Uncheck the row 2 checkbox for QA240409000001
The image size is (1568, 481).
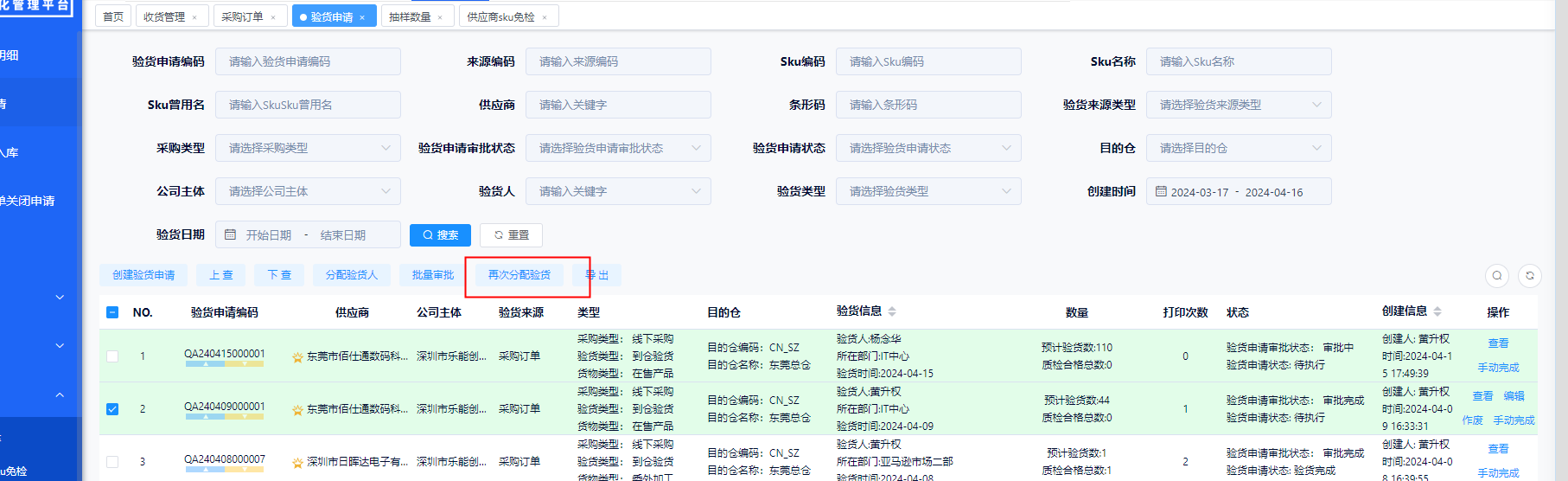[112, 409]
